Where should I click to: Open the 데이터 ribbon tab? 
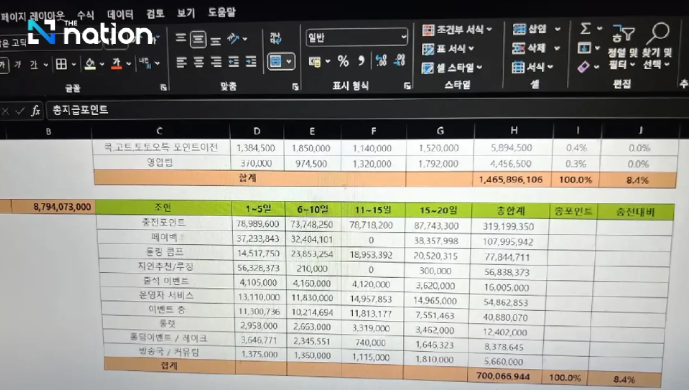pos(120,14)
